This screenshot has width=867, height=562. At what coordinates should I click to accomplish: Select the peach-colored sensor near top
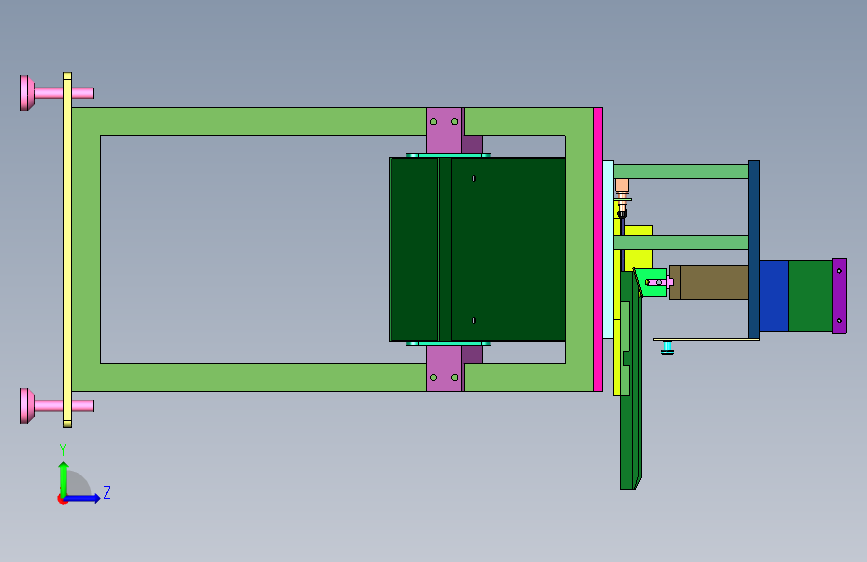(x=622, y=185)
